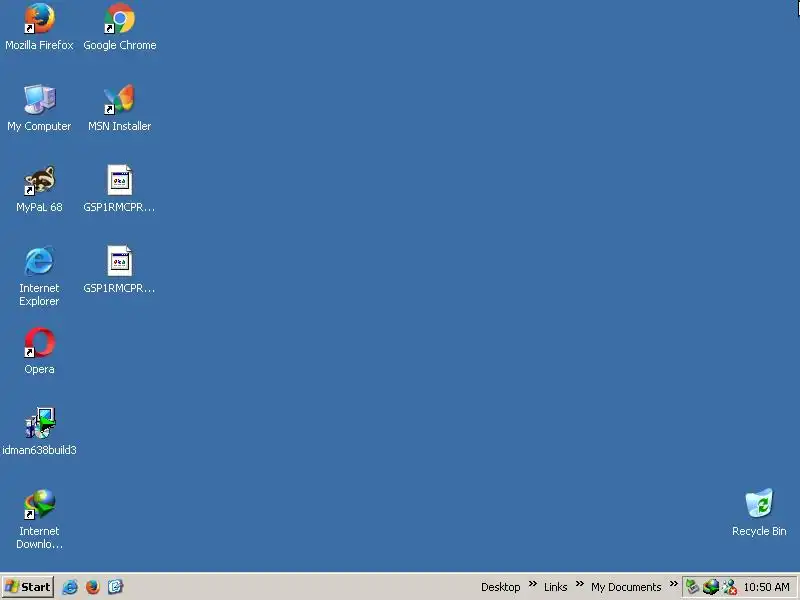Open the Start menu
Image resolution: width=800 pixels, height=600 pixels.
click(x=28, y=587)
